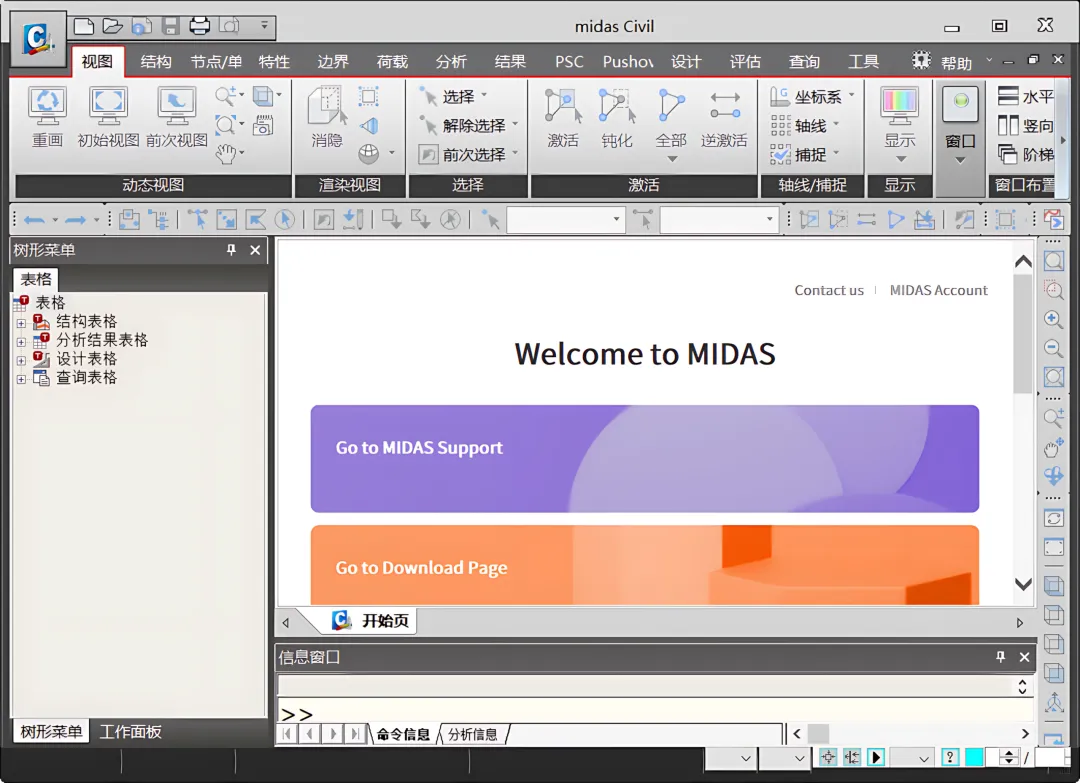Toggle the 捕捉 snap option
Screen dimensions: 1080x783
point(804,154)
